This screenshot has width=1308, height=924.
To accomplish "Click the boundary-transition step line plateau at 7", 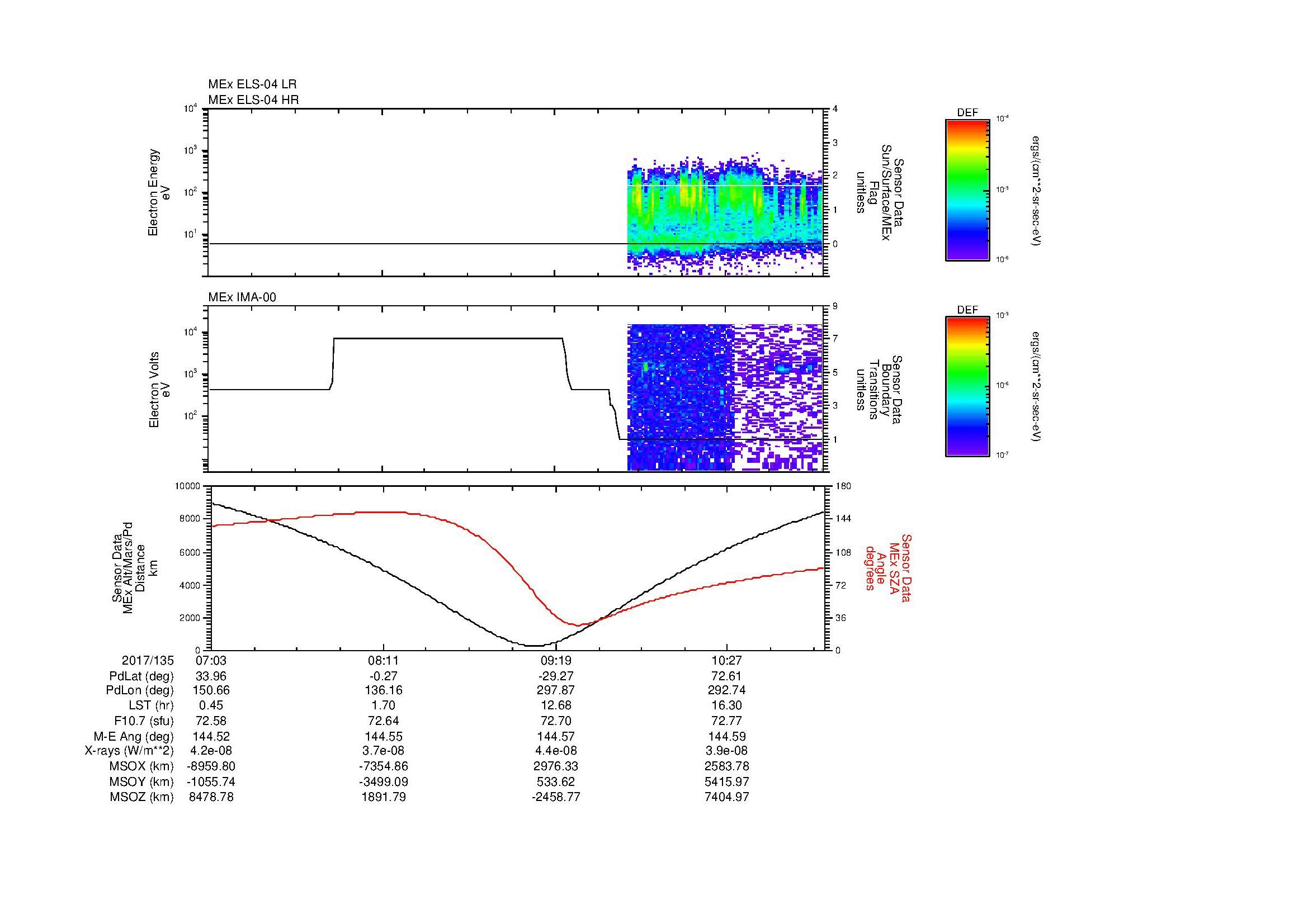I will pyautogui.click(x=448, y=339).
